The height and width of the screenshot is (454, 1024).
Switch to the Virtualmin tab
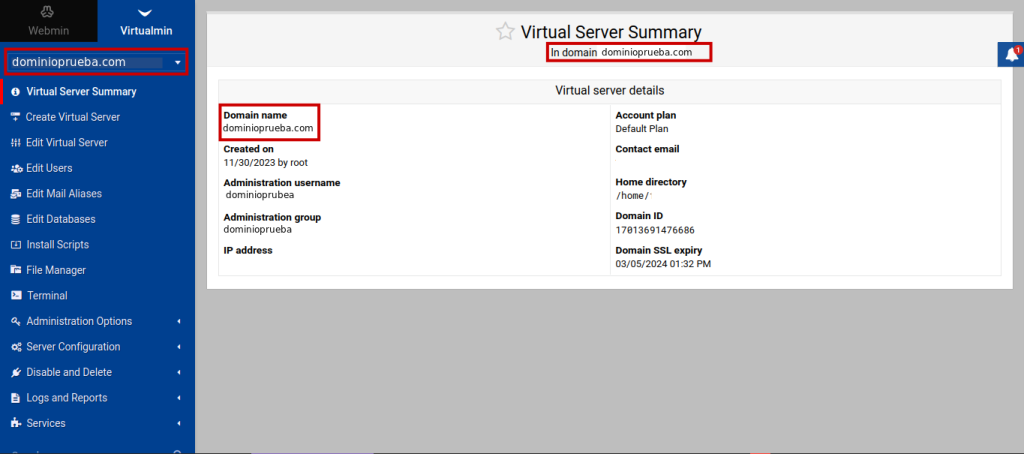click(x=146, y=21)
